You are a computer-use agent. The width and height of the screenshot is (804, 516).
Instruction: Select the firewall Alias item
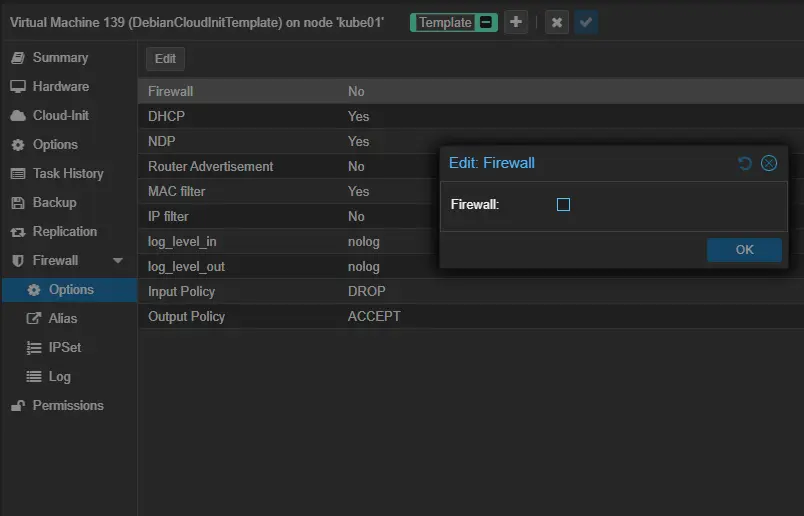[62, 319]
